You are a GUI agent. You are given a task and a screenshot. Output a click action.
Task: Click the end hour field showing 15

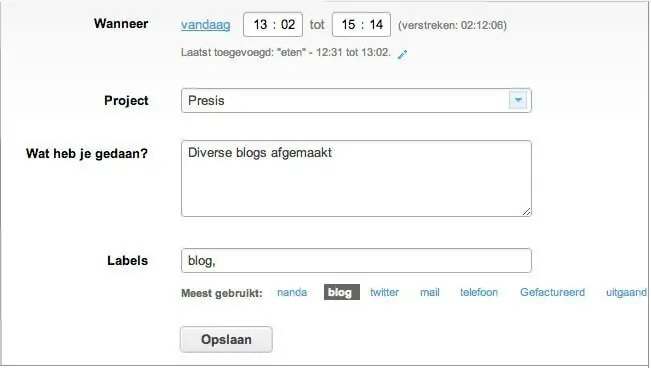pos(348,25)
